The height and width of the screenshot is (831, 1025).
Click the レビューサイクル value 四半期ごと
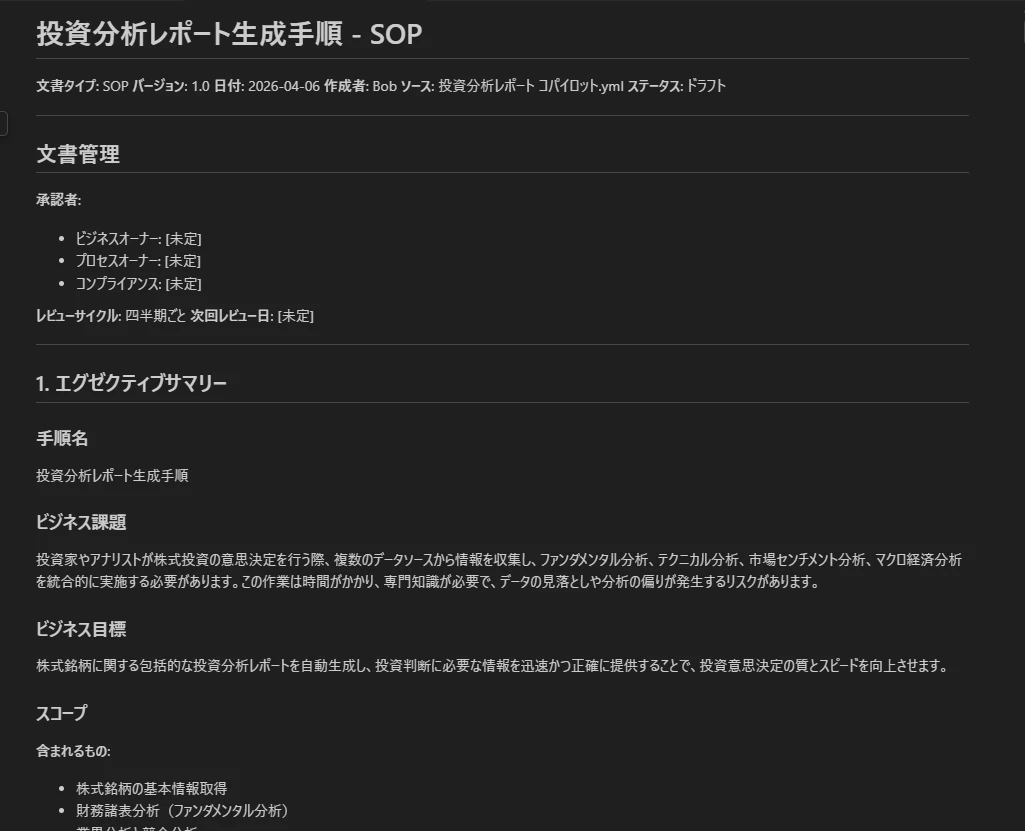click(x=156, y=316)
